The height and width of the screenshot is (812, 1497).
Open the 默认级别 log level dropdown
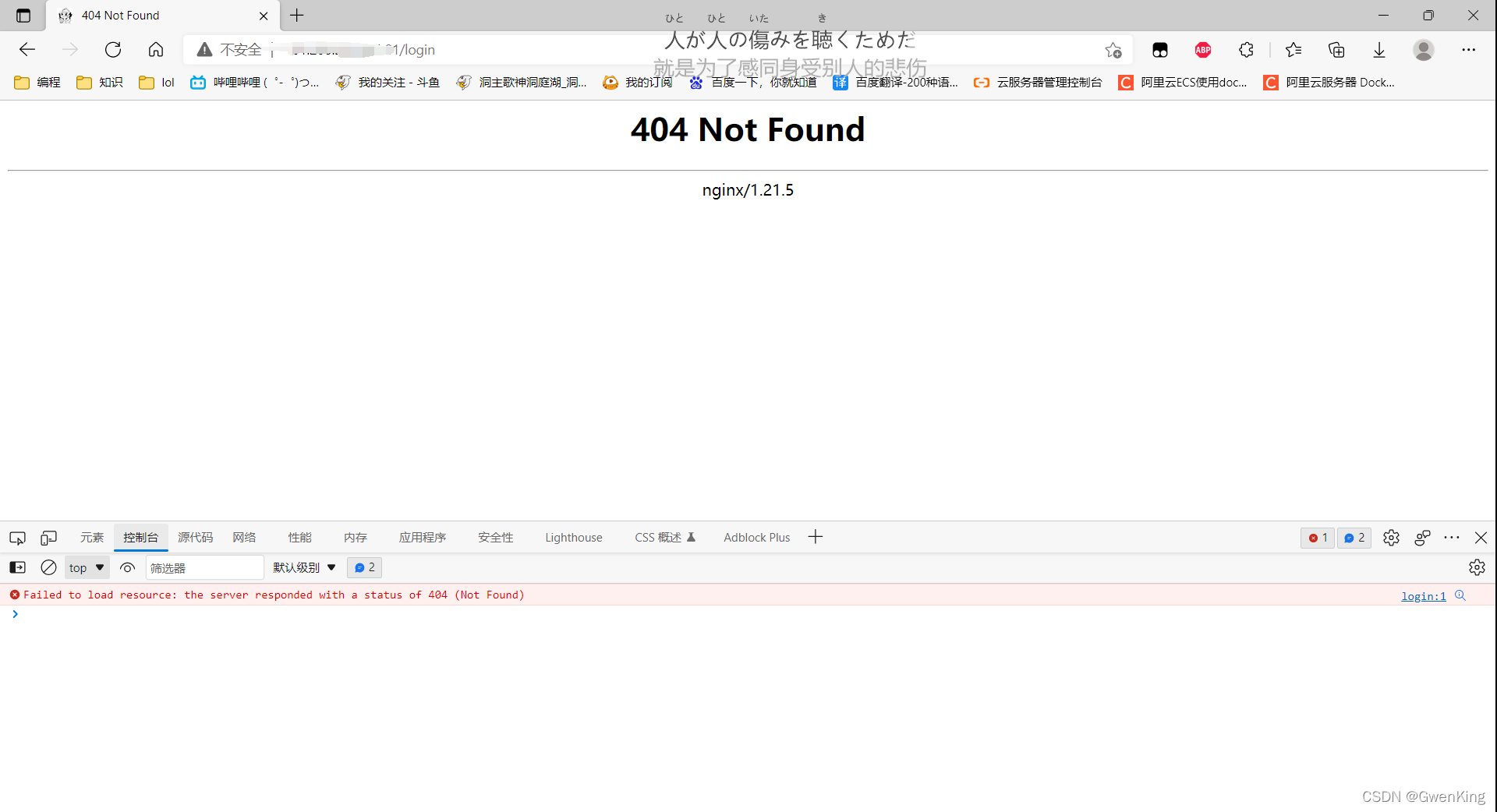point(304,567)
